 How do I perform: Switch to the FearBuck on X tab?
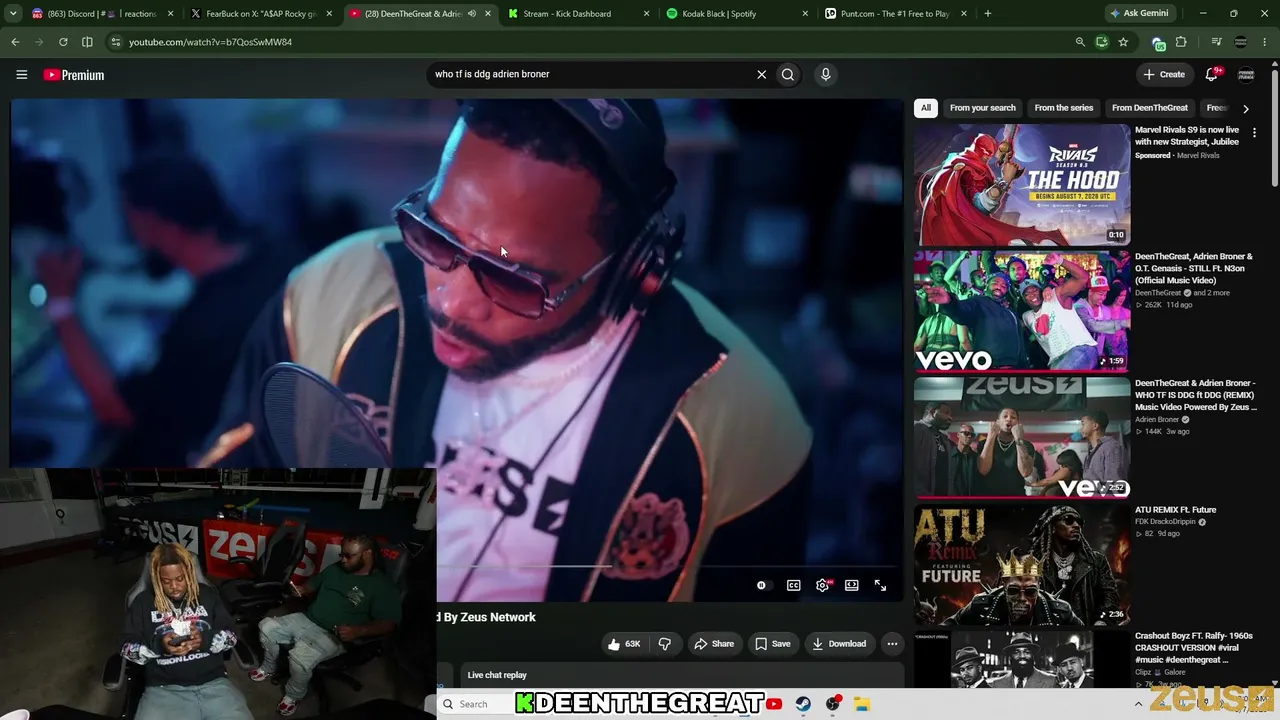(261, 14)
